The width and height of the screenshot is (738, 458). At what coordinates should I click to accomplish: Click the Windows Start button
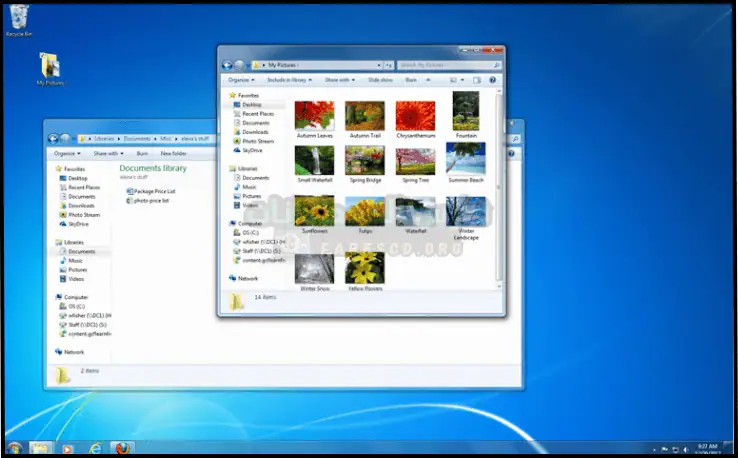pos(15,448)
